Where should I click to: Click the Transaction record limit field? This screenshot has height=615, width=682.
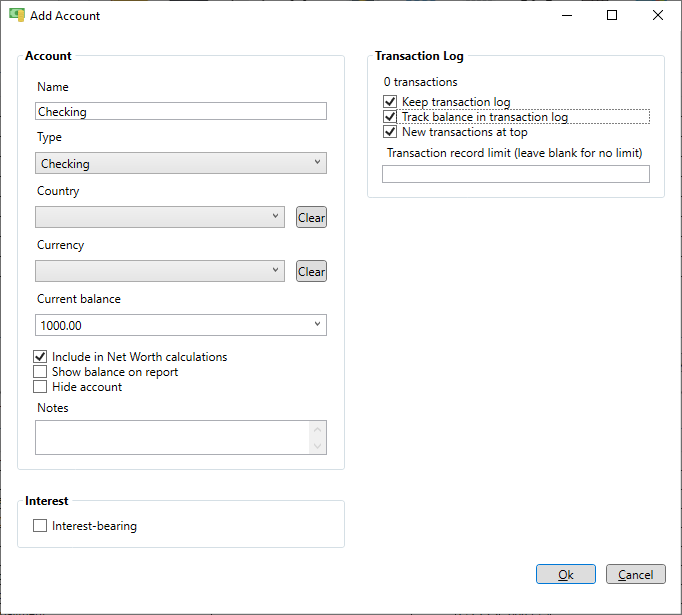pos(516,174)
